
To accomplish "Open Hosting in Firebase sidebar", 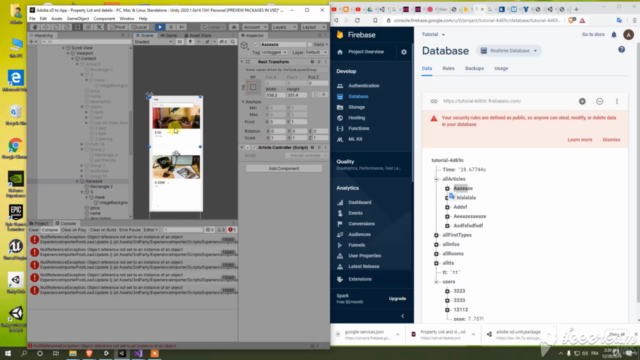I will coord(356,118).
